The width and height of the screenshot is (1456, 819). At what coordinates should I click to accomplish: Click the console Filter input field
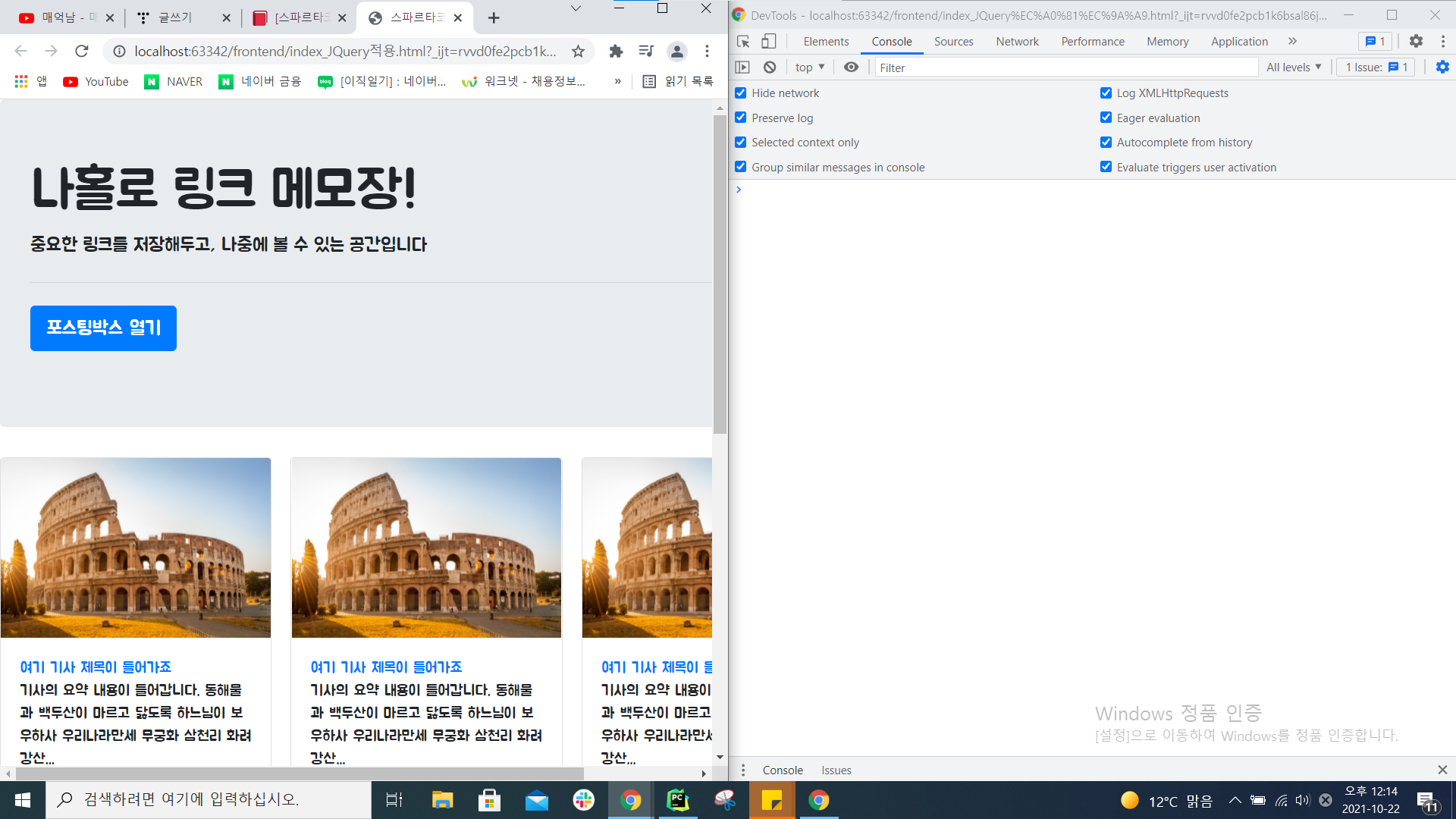(1065, 67)
